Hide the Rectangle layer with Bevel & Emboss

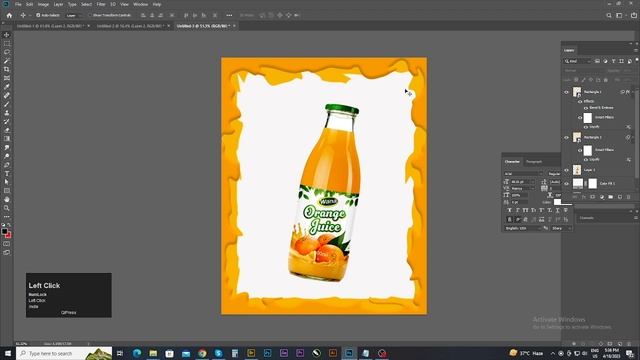point(566,92)
